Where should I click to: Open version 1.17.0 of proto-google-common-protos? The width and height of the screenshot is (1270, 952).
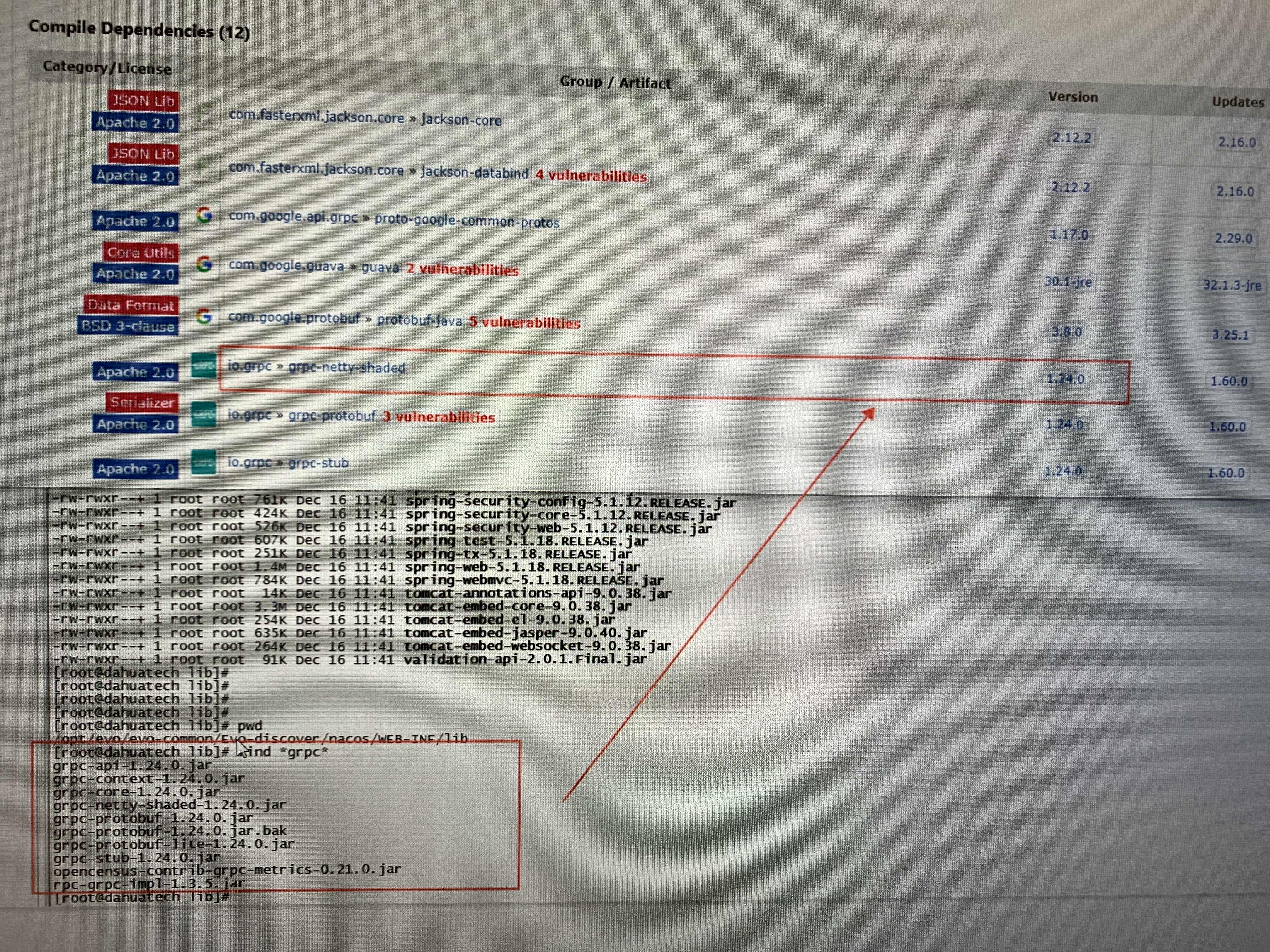coord(1069,235)
